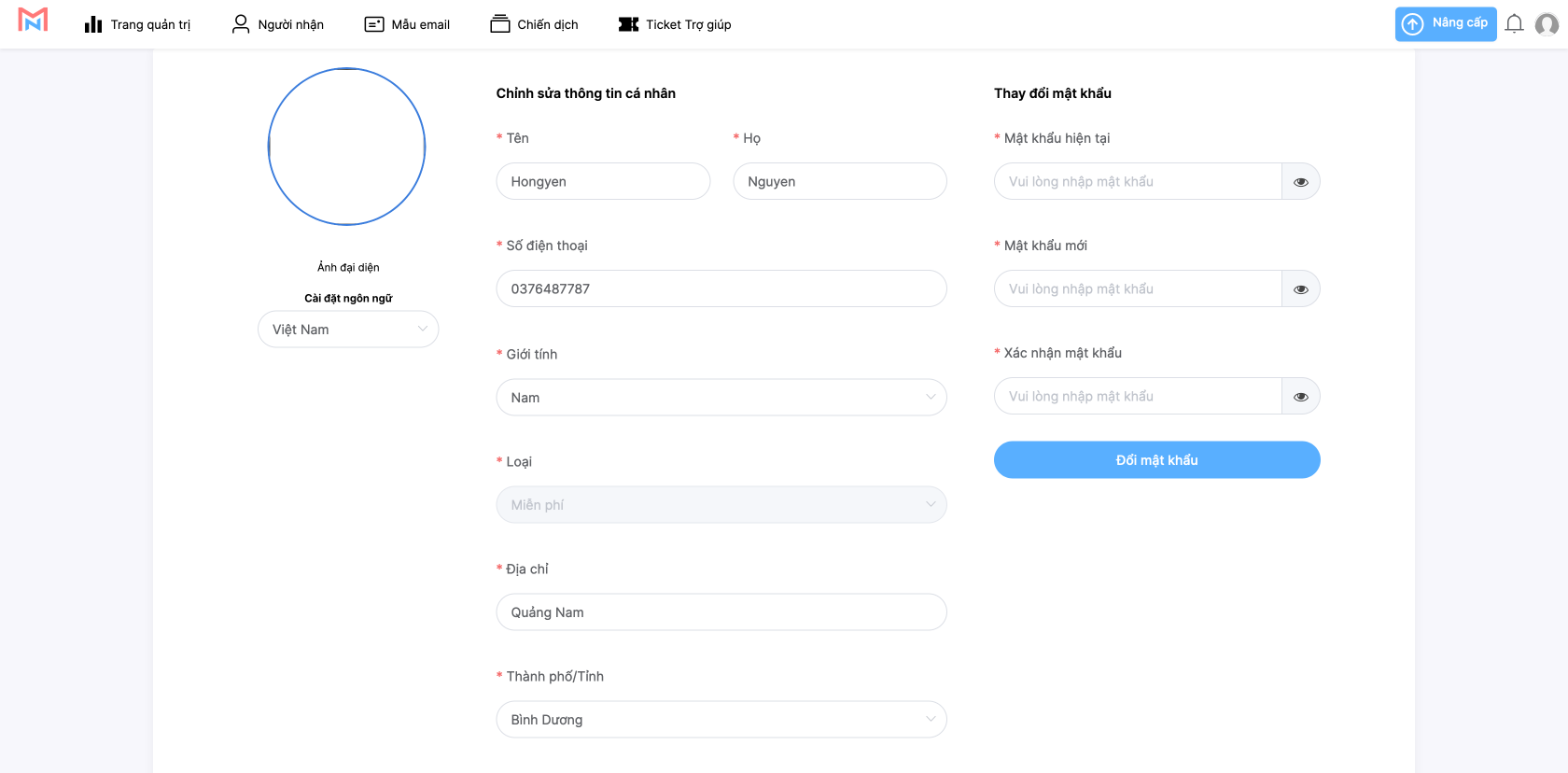The image size is (1568, 773).
Task: Open the Giới tính dropdown
Action: 721,398
